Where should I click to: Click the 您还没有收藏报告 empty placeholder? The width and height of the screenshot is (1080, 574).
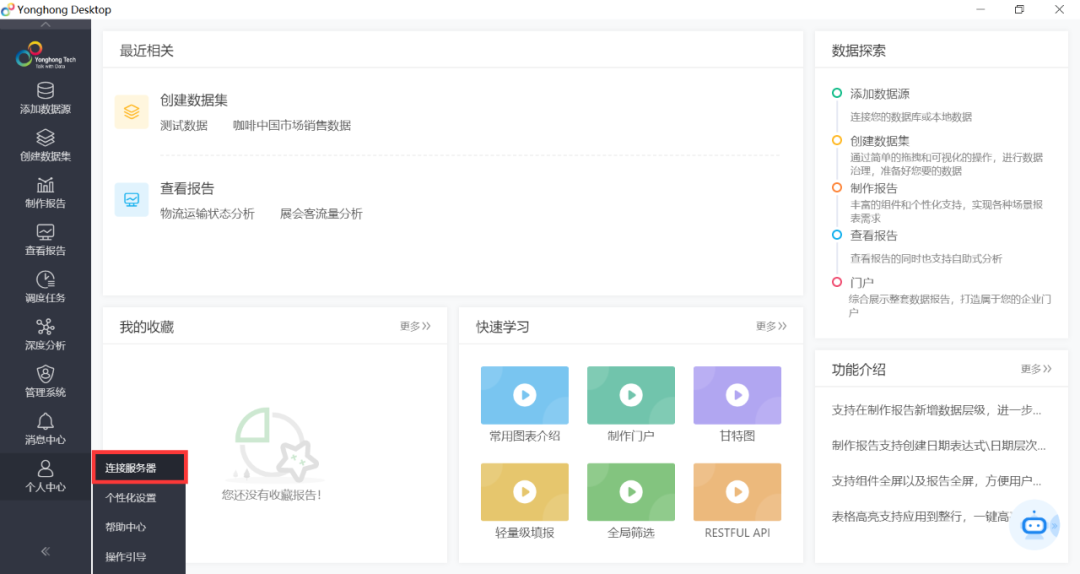click(x=272, y=455)
